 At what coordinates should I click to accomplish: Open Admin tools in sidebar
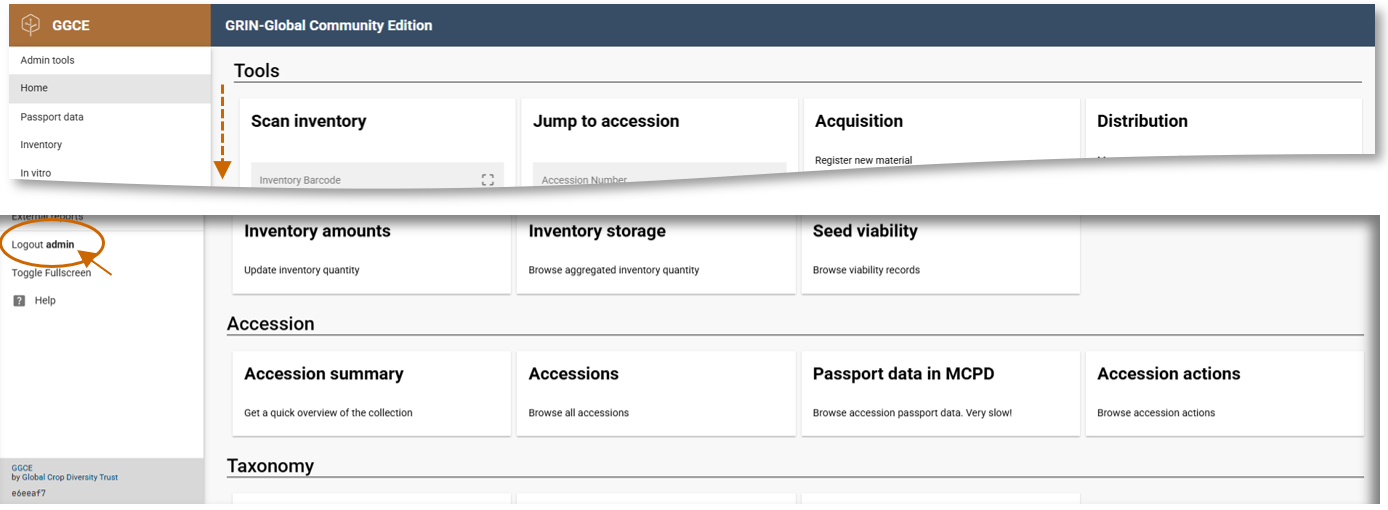tap(47, 60)
